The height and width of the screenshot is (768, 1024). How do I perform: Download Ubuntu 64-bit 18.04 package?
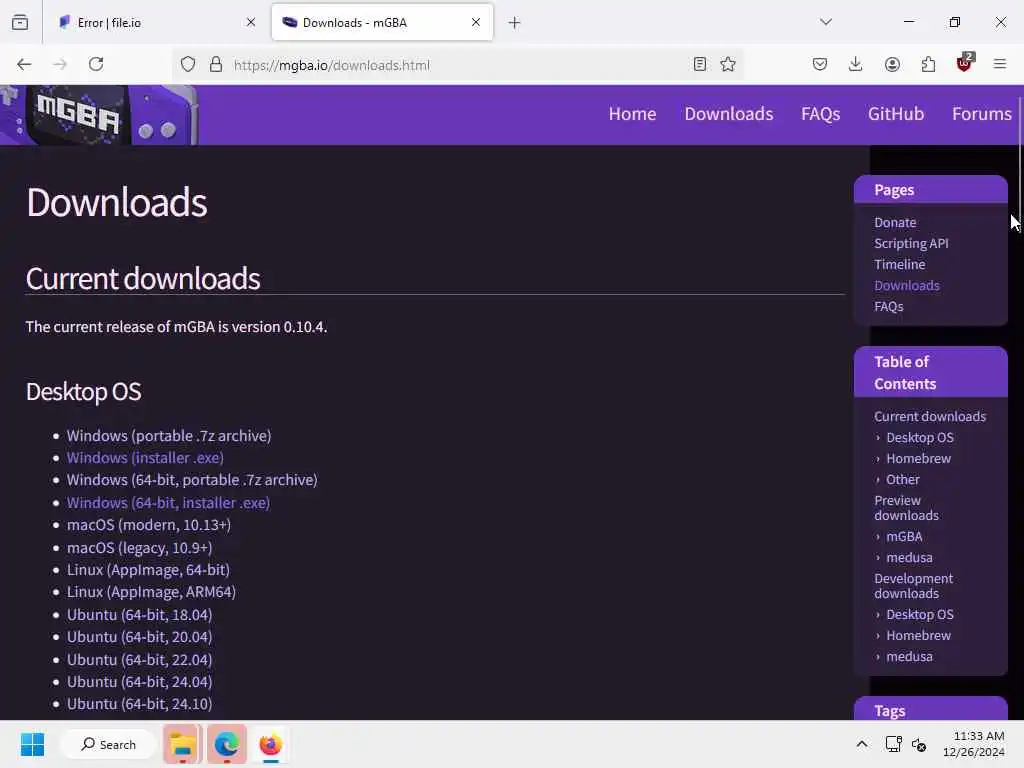point(139,615)
